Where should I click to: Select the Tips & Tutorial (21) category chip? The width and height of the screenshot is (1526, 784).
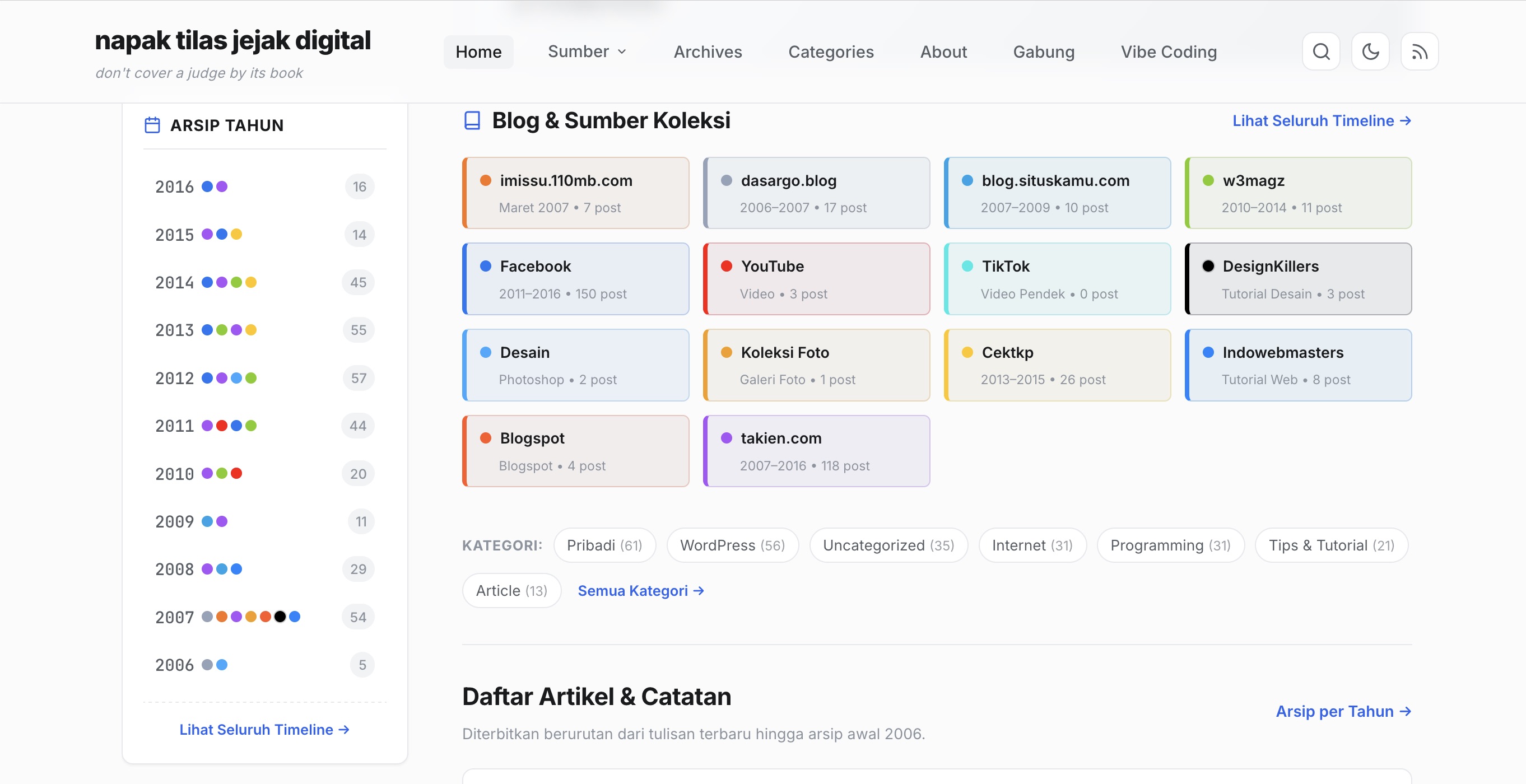[x=1332, y=545]
